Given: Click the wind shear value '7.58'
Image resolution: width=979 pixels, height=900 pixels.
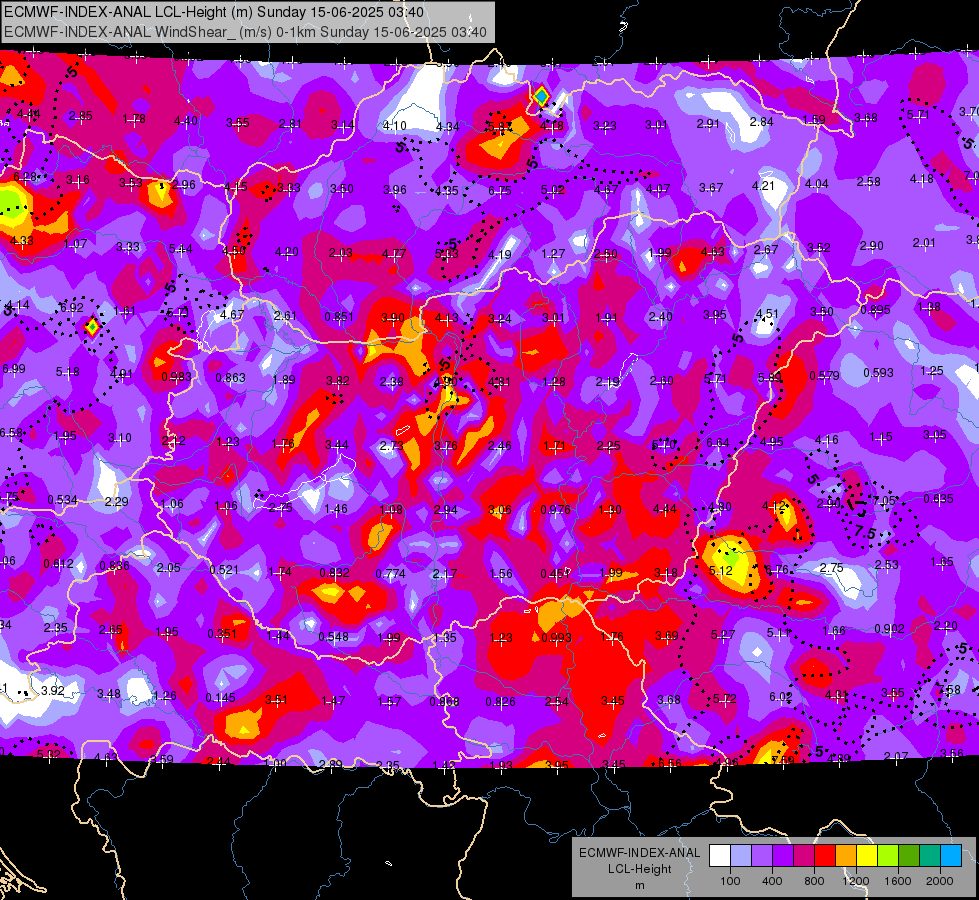Looking at the screenshot, I should [x=949, y=690].
